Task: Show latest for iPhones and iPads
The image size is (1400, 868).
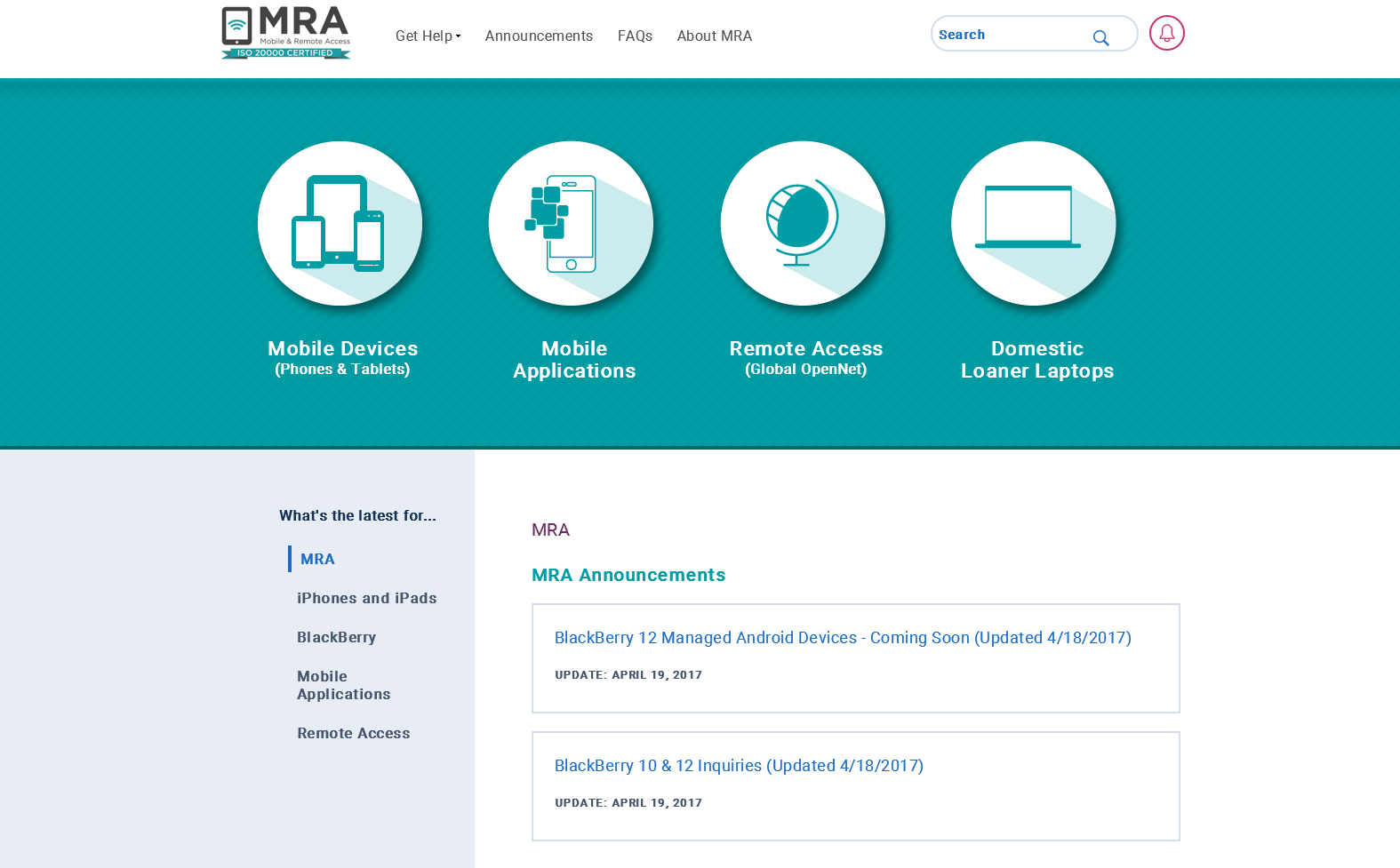Action: pyautogui.click(x=366, y=598)
